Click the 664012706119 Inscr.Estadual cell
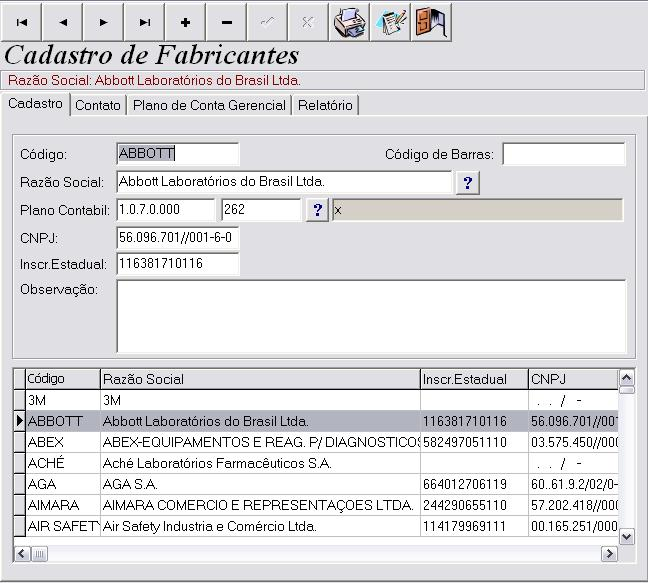This screenshot has width=648, height=583. (474, 484)
